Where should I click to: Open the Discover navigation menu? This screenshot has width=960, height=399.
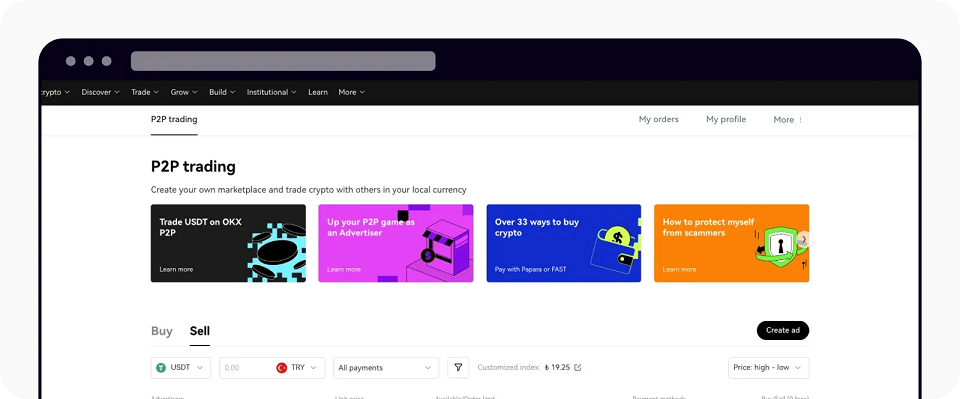(100, 92)
